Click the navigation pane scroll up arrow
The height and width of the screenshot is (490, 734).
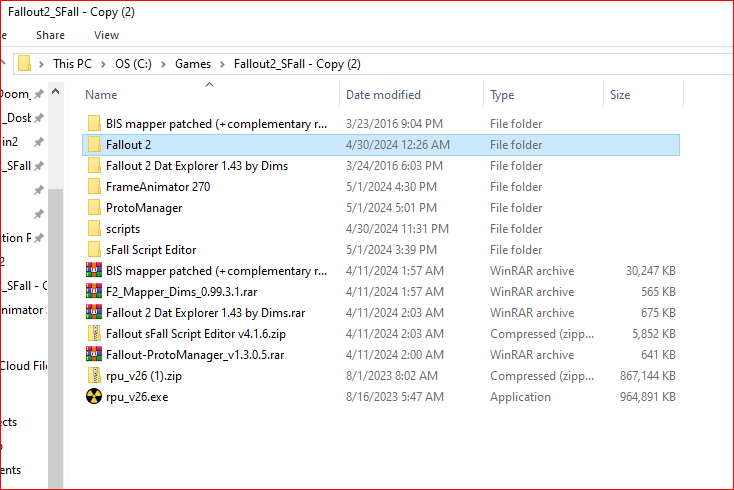[x=55, y=92]
